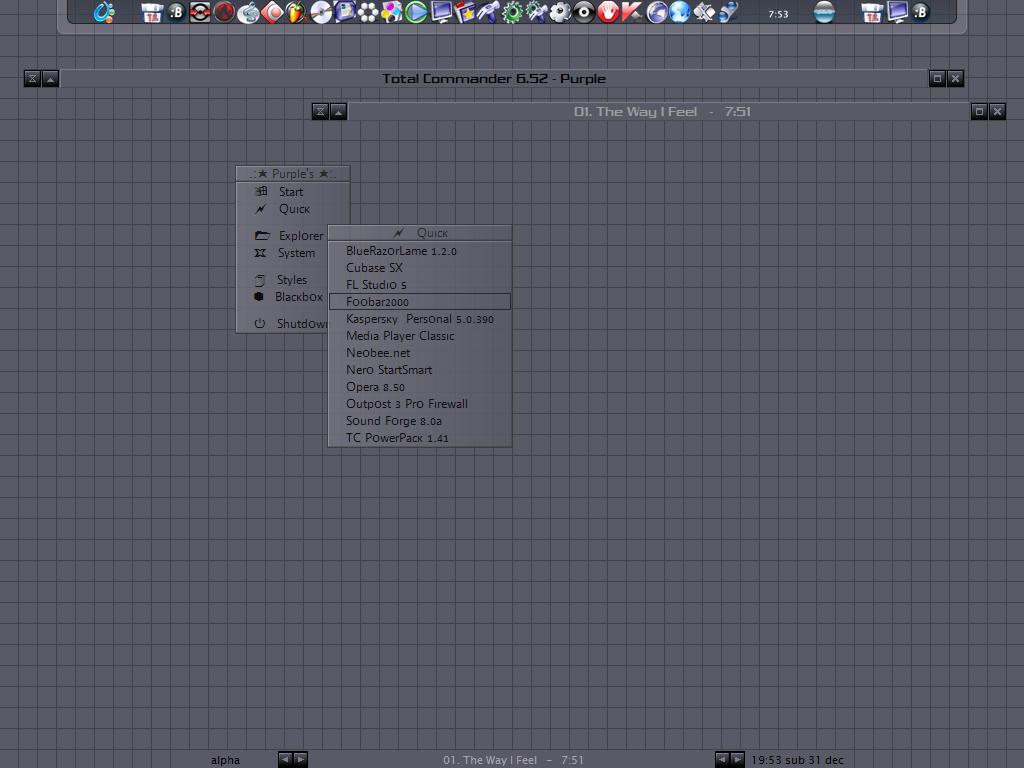The width and height of the screenshot is (1024, 768).
Task: Open the blue framed picture dock icon
Action: pyautogui.click(x=344, y=12)
